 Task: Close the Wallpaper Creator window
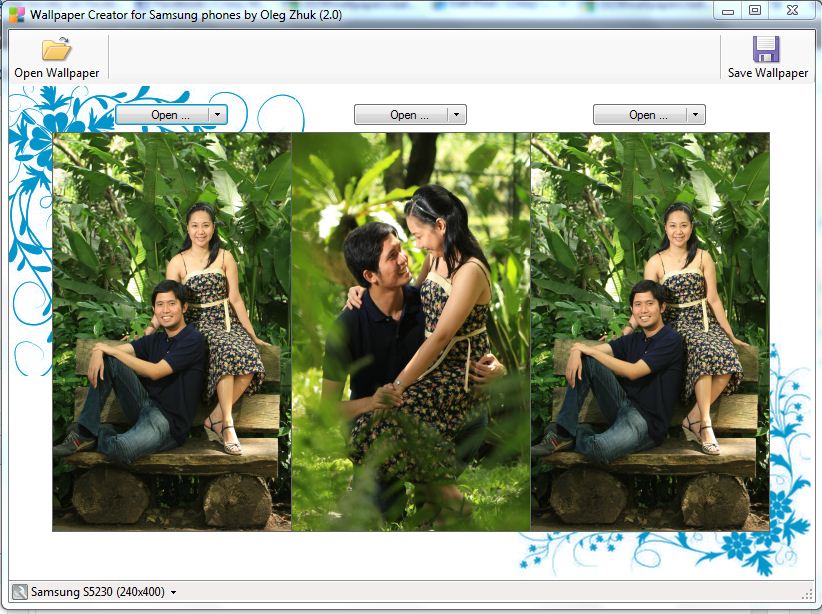pyautogui.click(x=793, y=10)
